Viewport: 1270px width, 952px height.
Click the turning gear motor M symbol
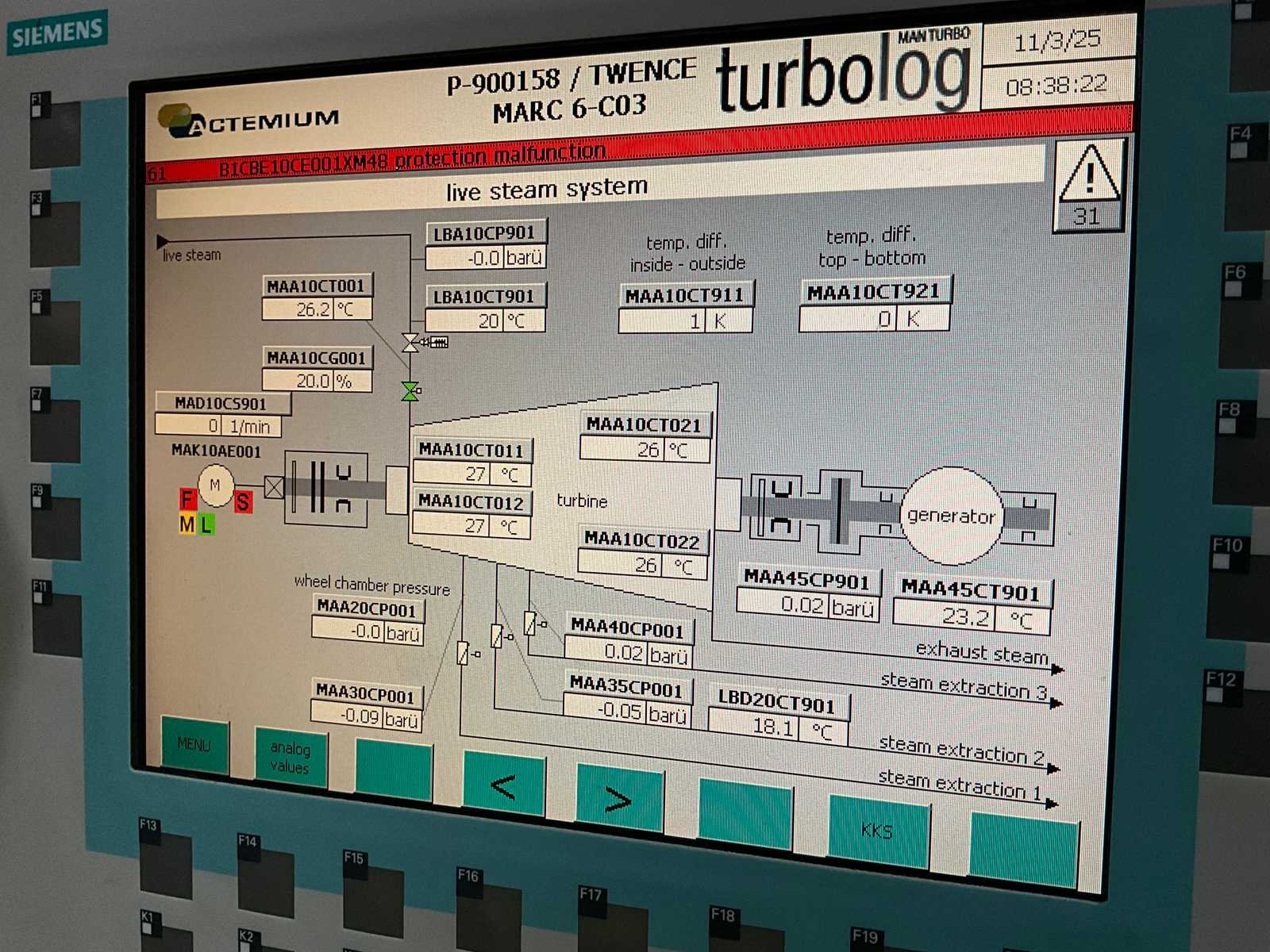pyautogui.click(x=215, y=485)
